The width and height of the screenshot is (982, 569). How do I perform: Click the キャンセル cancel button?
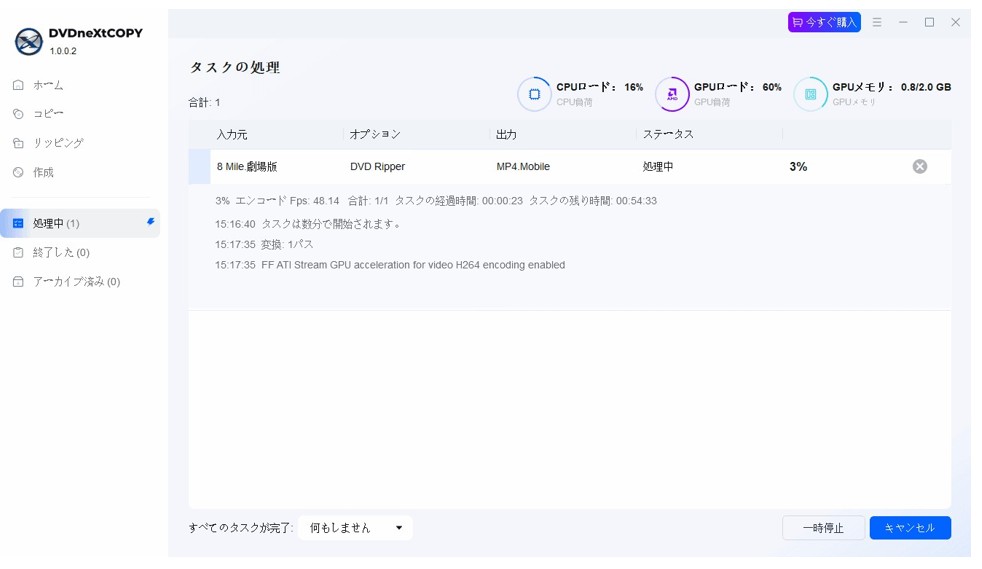[910, 528]
